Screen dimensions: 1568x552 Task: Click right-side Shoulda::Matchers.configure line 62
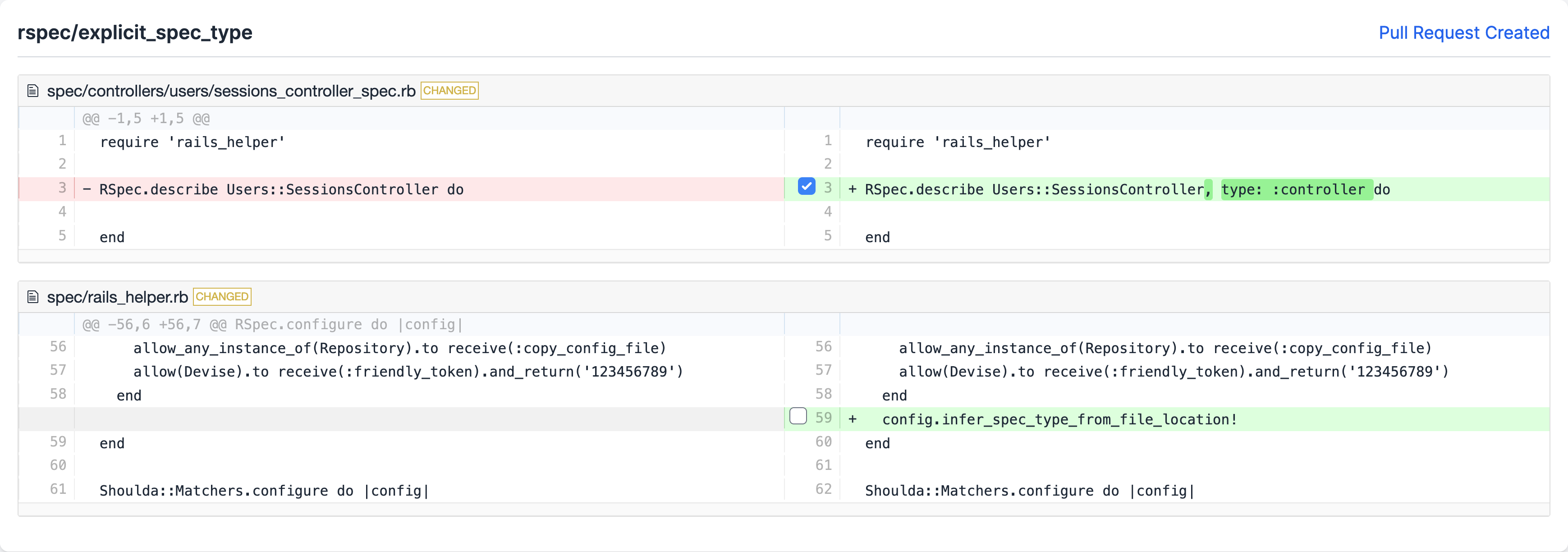(x=1031, y=491)
